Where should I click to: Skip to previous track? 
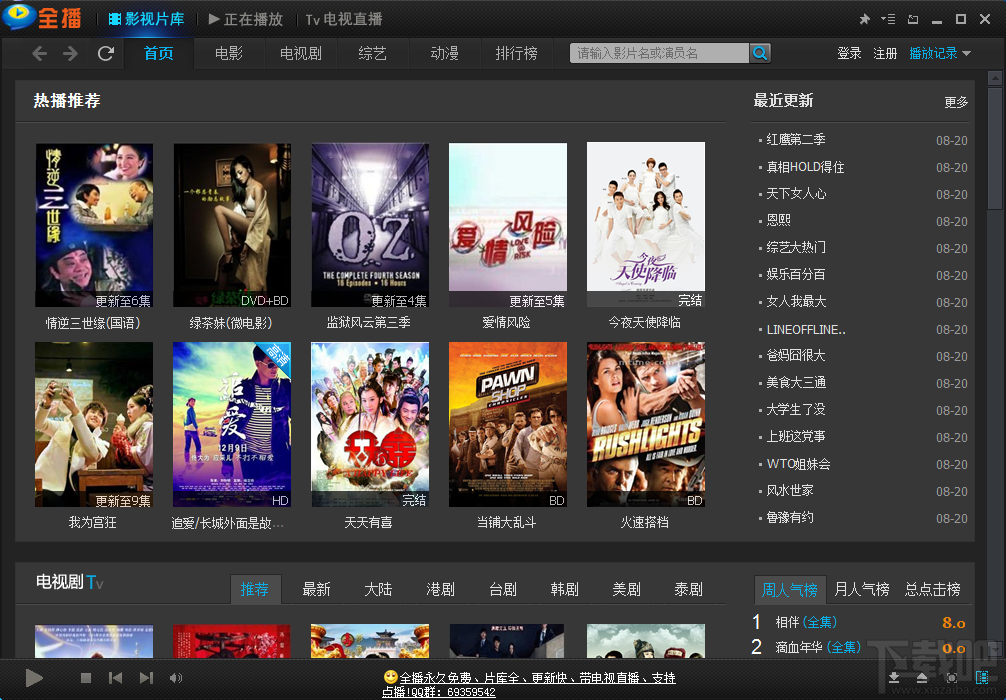pos(115,678)
